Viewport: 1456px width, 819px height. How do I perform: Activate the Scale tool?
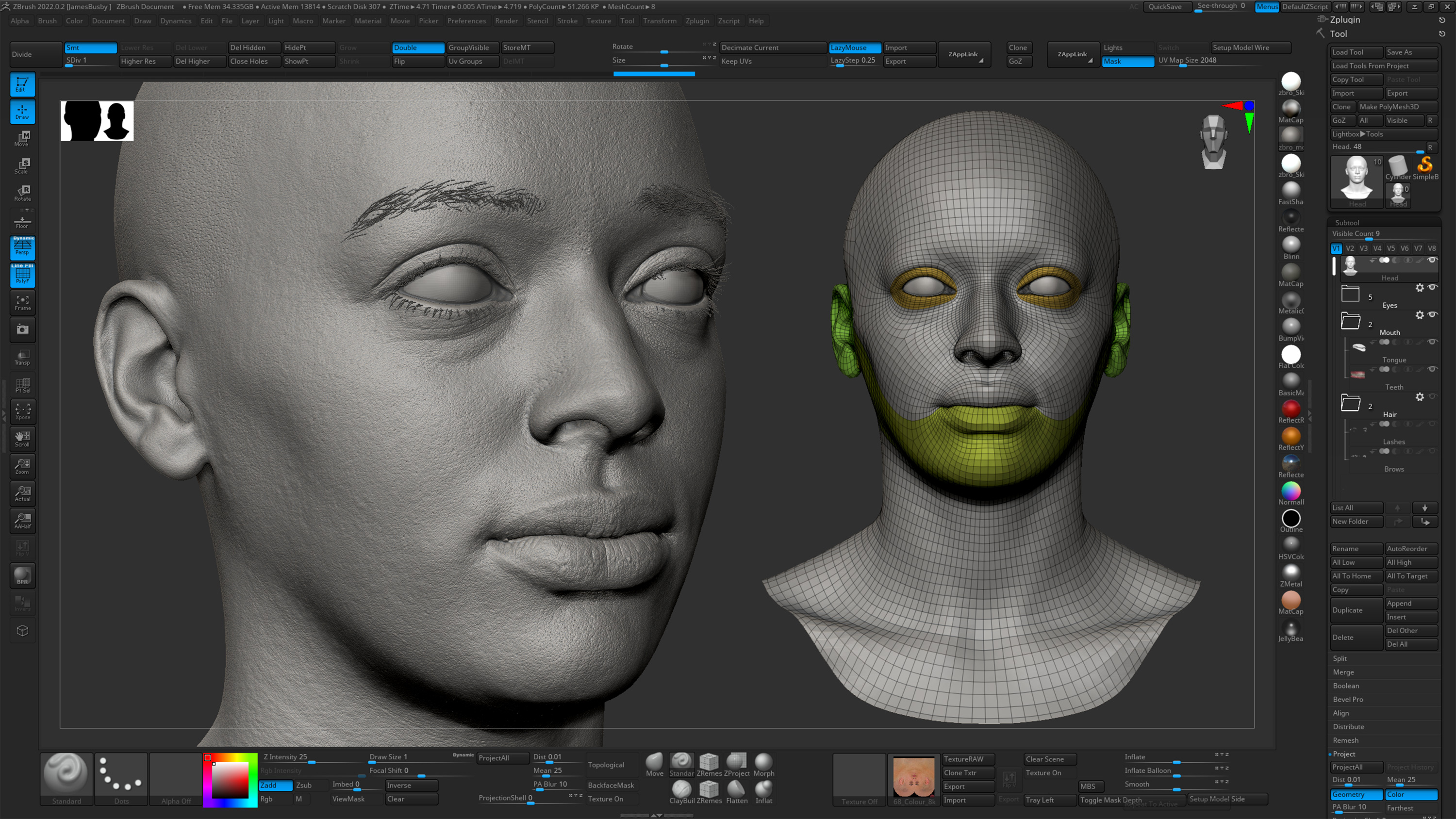22,165
